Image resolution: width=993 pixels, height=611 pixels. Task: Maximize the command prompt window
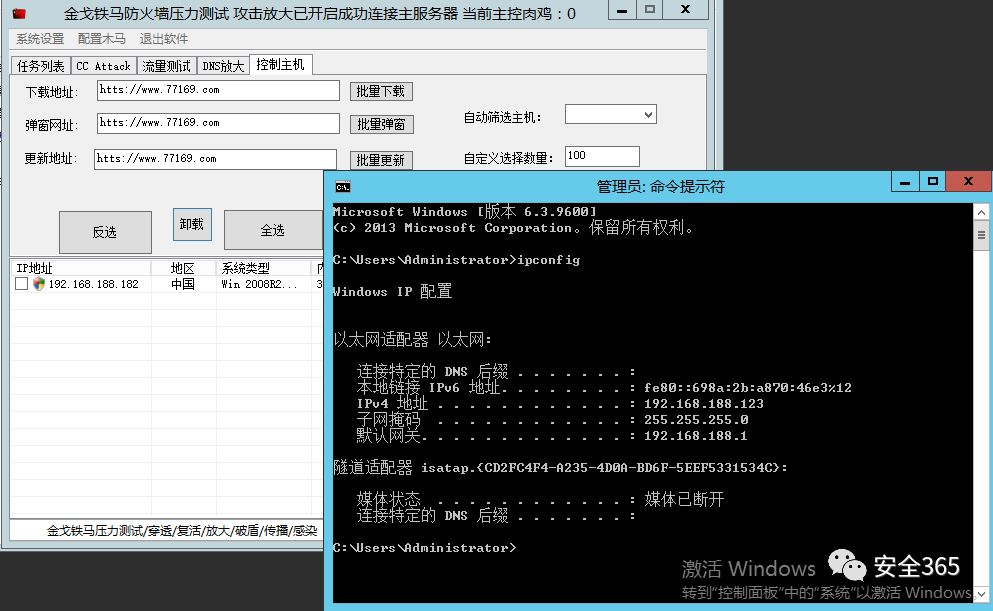tap(932, 181)
